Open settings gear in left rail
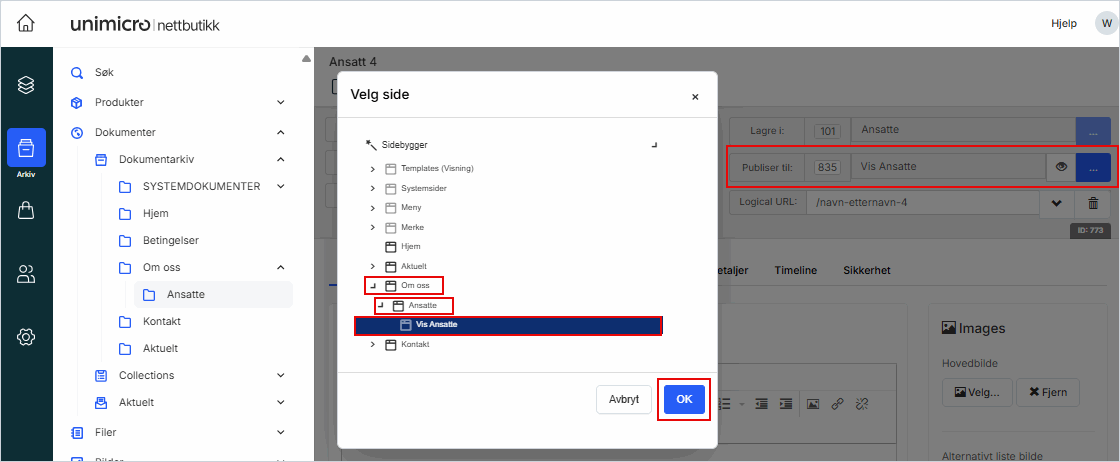This screenshot has height=462, width=1120. tap(26, 337)
